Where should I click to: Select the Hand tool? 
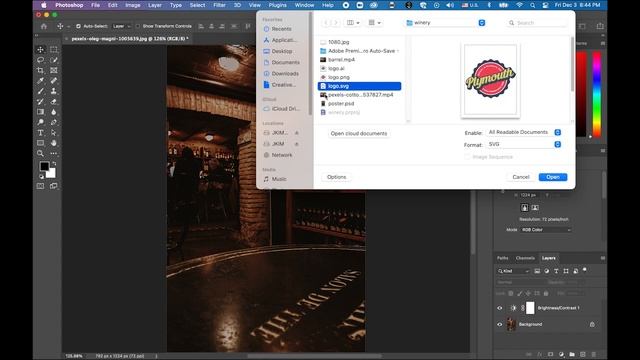coord(53,143)
